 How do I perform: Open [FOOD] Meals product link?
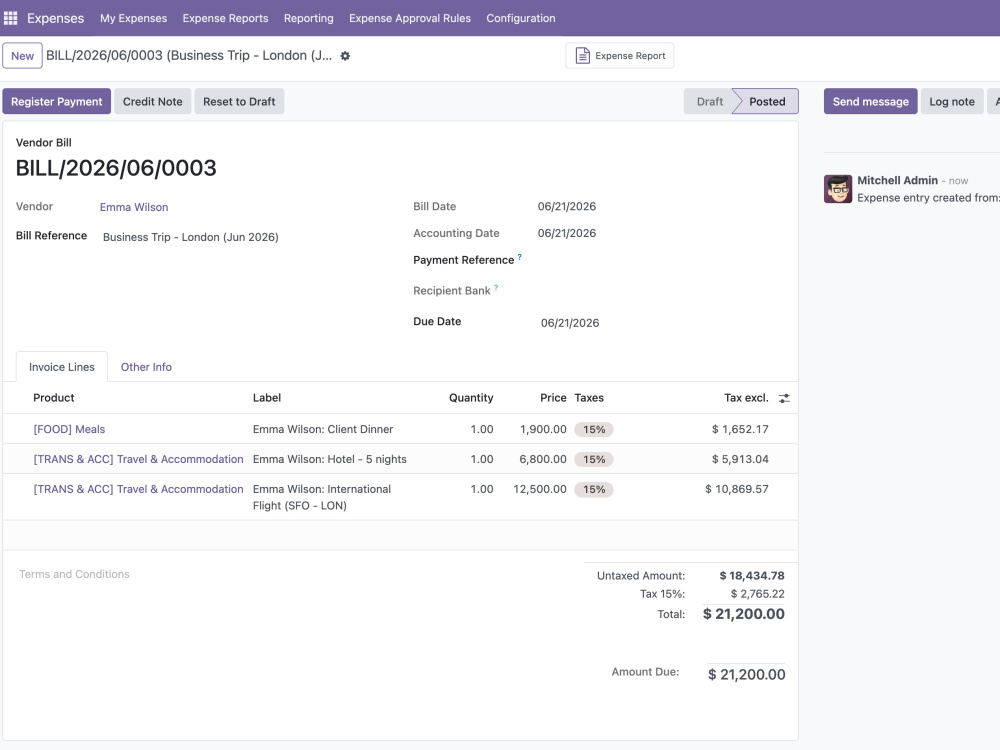point(69,429)
